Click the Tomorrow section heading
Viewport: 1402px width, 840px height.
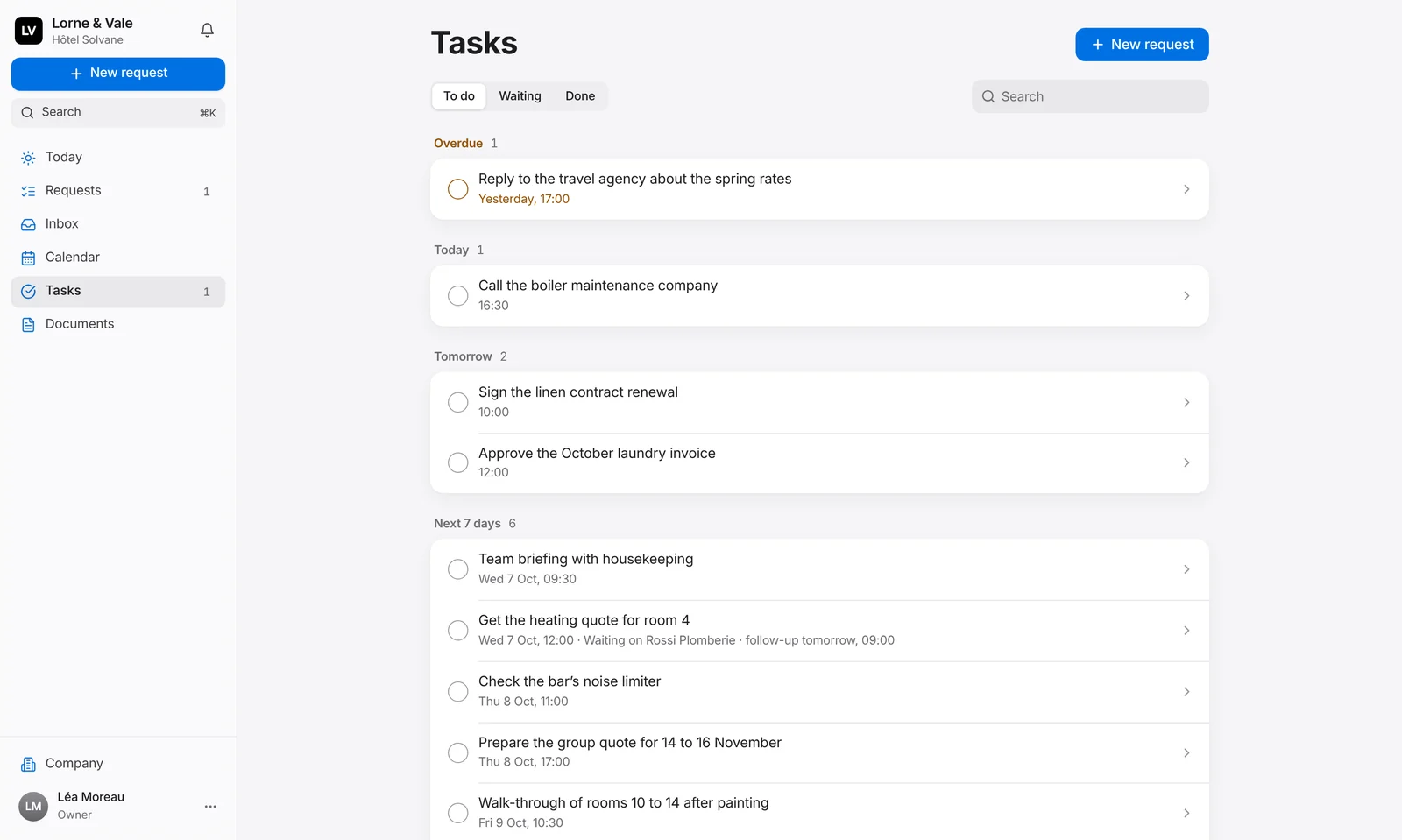463,356
